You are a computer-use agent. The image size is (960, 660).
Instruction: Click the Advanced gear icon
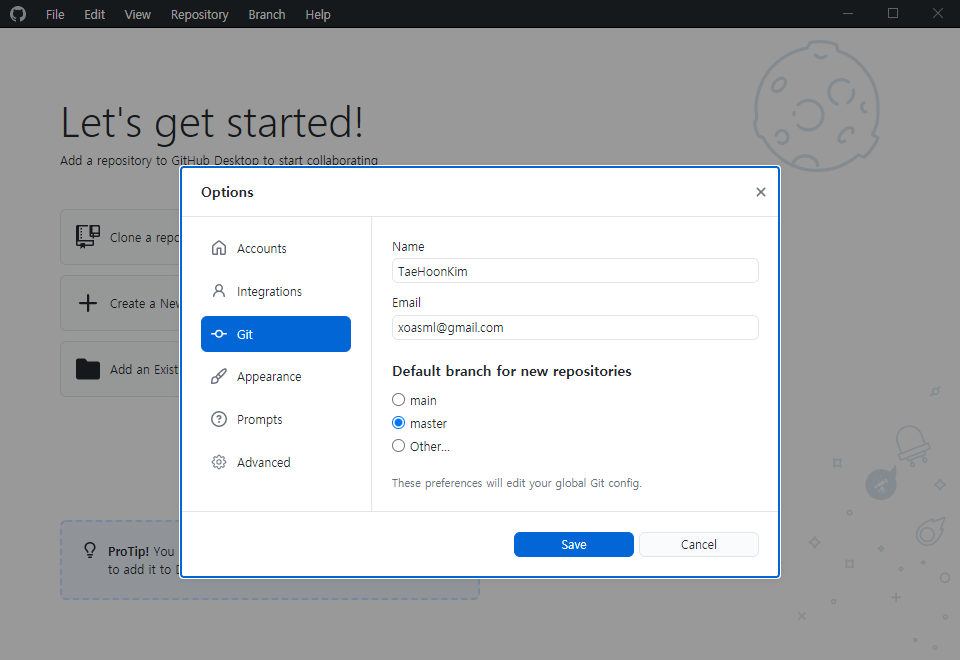(219, 462)
